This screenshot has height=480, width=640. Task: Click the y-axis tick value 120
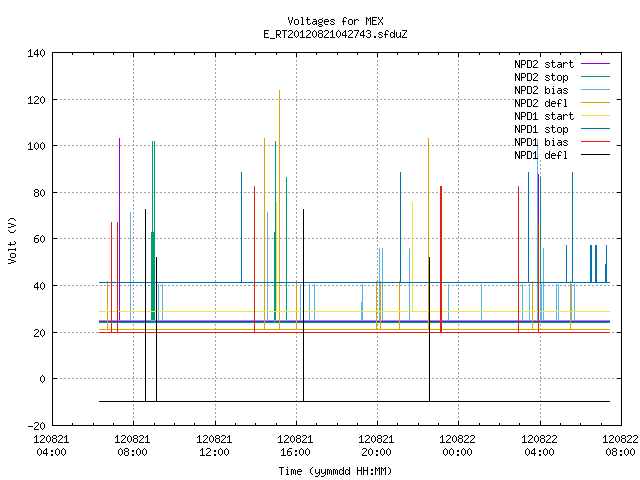click(x=36, y=100)
